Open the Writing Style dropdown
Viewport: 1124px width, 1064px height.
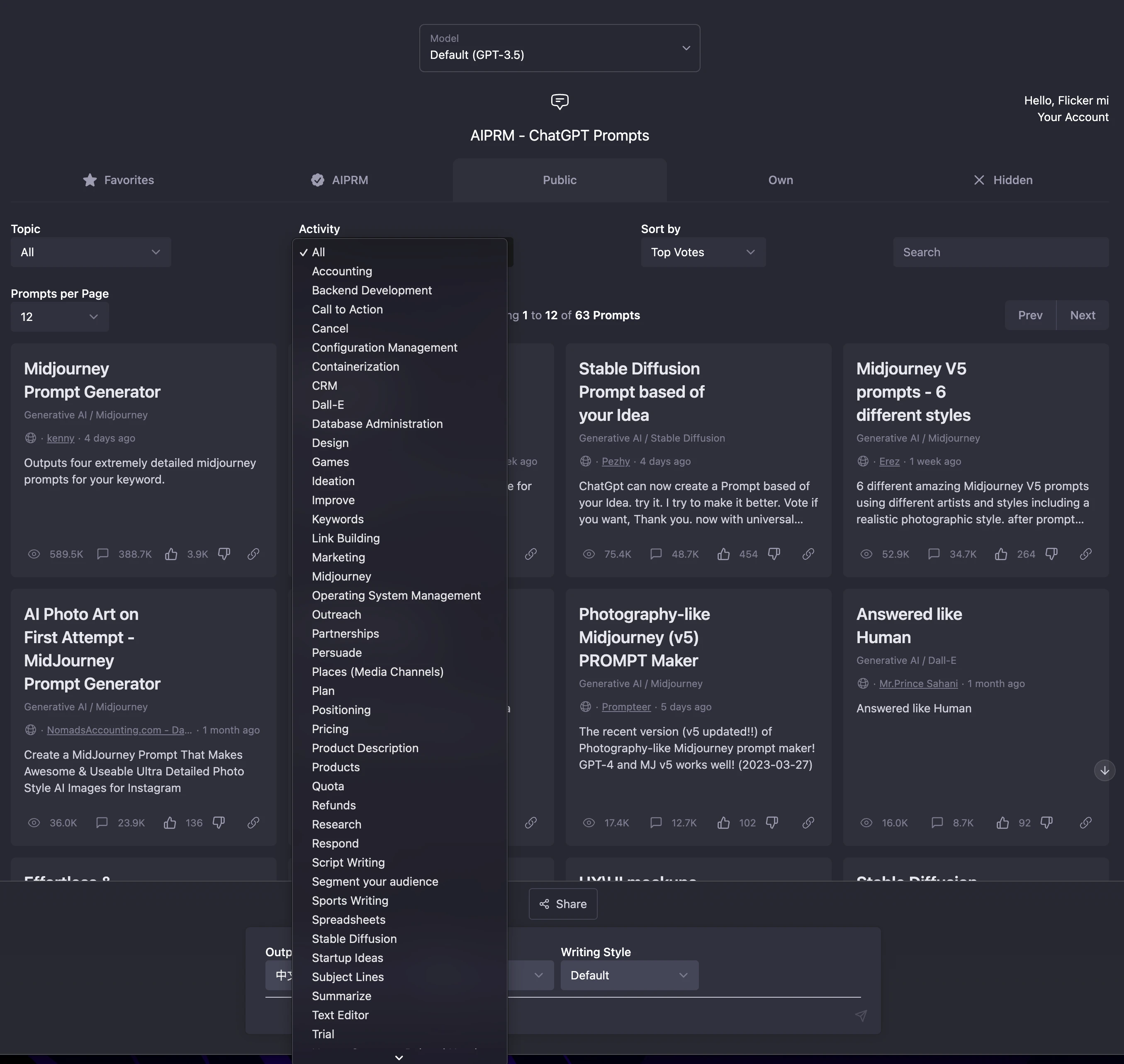point(629,976)
